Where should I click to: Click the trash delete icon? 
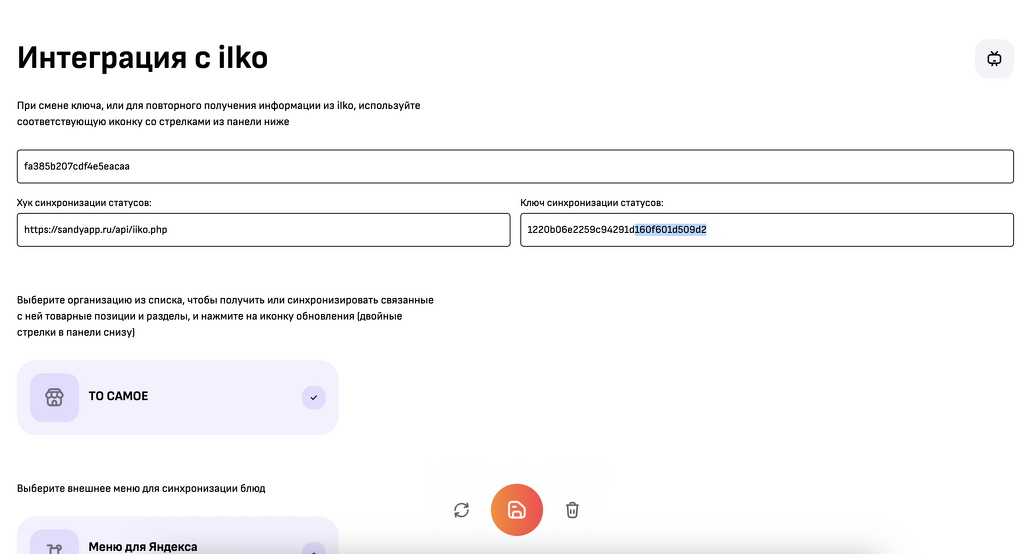click(572, 510)
